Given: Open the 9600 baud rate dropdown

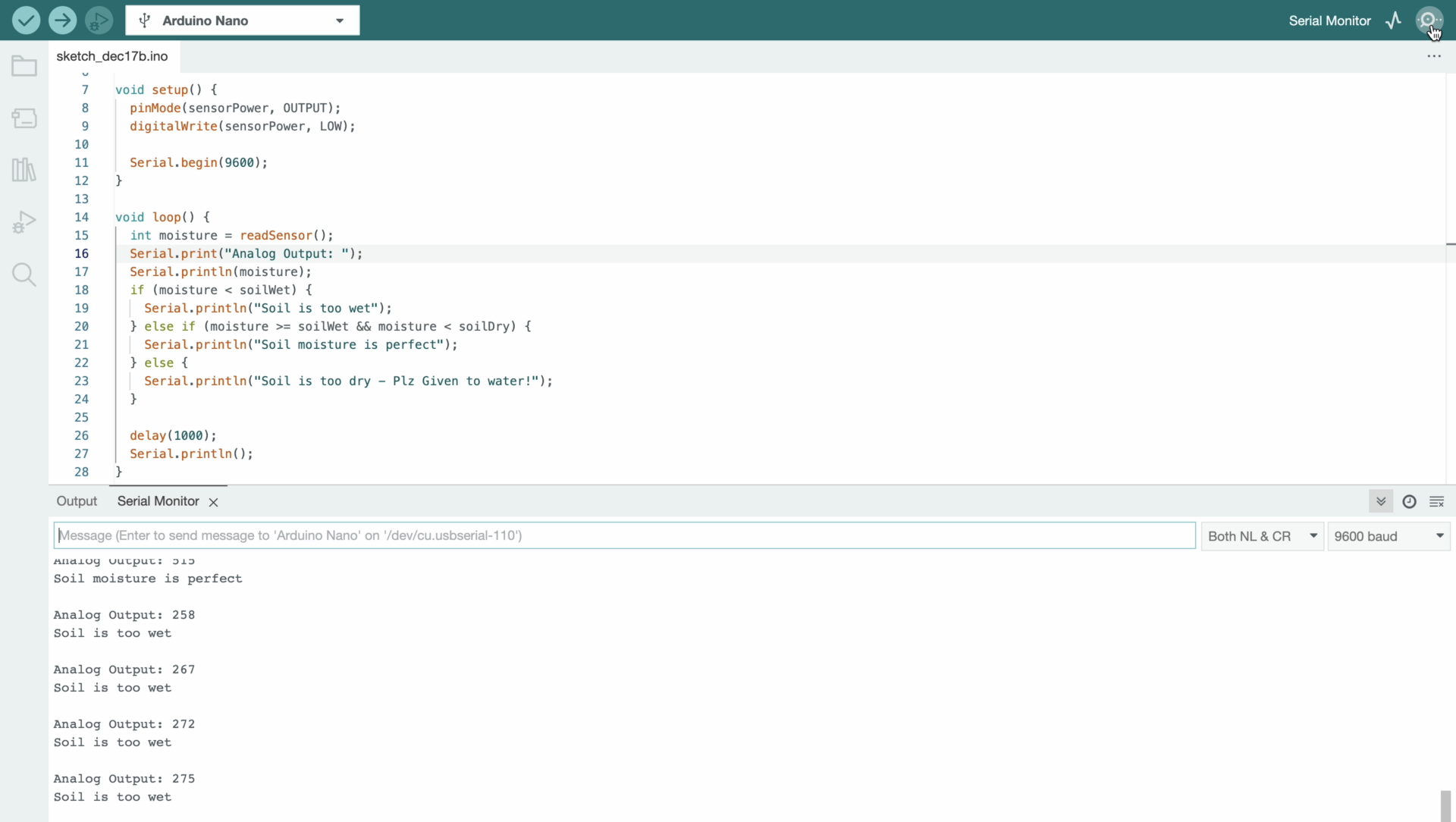Looking at the screenshot, I should (x=1389, y=536).
